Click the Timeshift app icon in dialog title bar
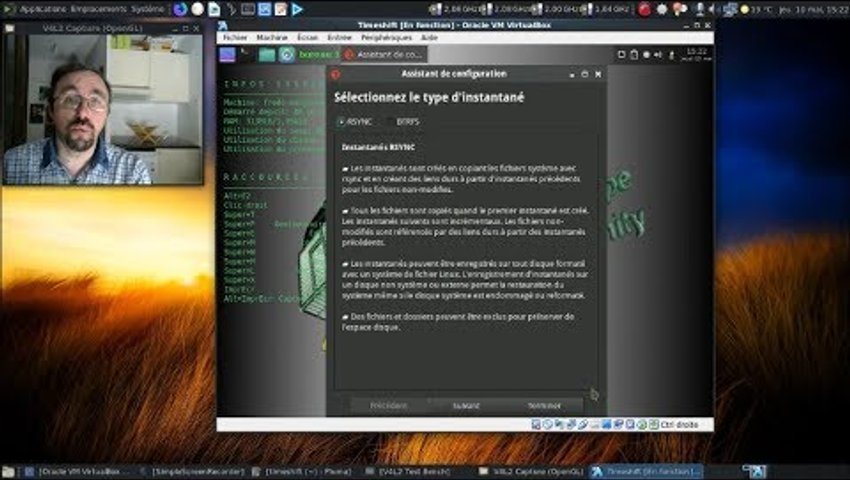The height and width of the screenshot is (480, 850). [336, 74]
